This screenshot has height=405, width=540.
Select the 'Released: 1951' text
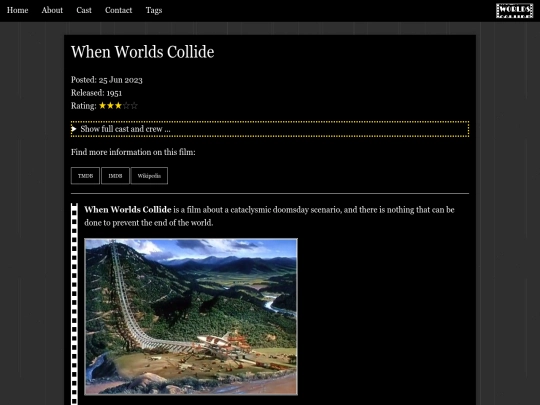pyautogui.click(x=96, y=93)
